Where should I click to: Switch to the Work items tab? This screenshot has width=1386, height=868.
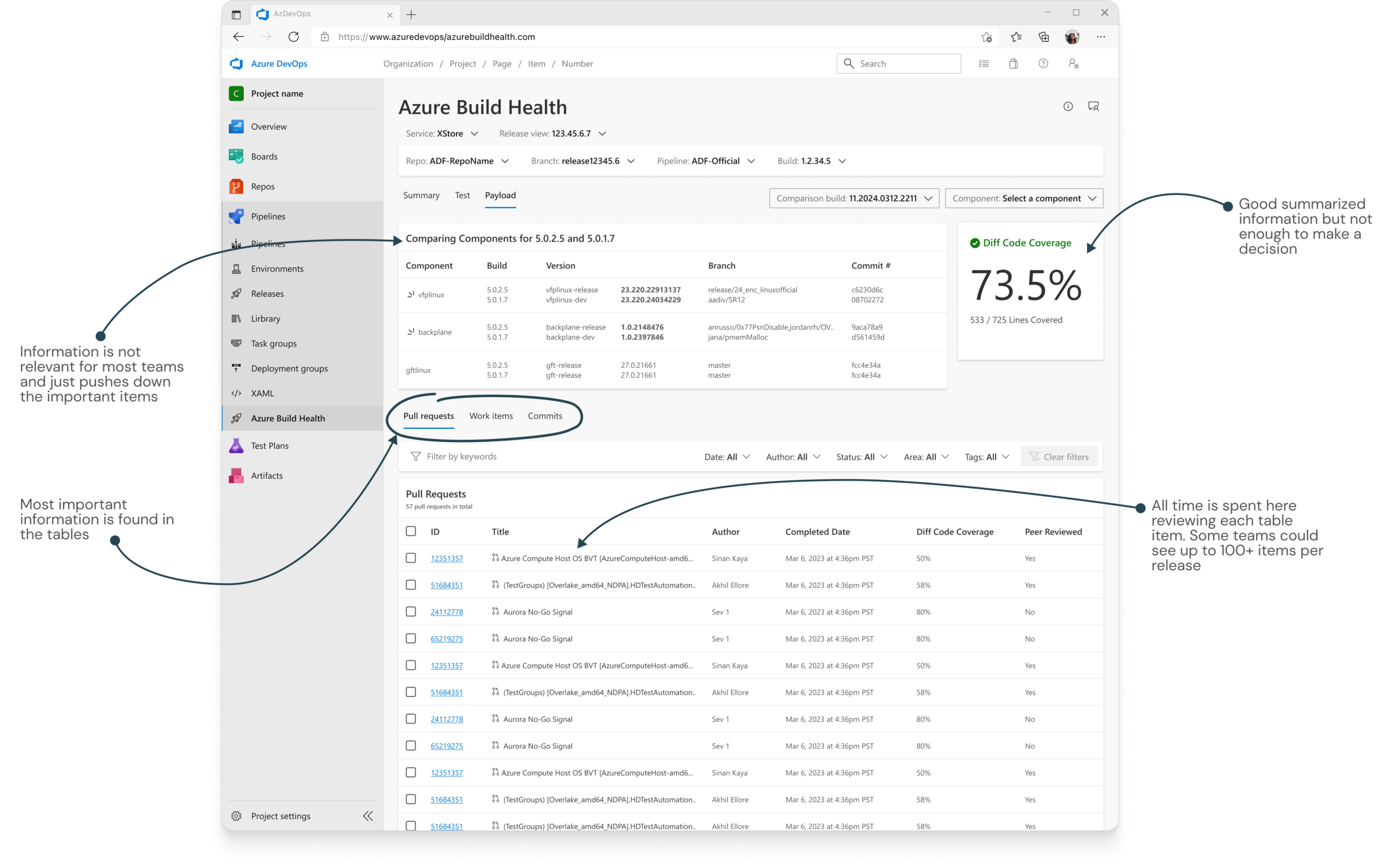pyautogui.click(x=491, y=416)
